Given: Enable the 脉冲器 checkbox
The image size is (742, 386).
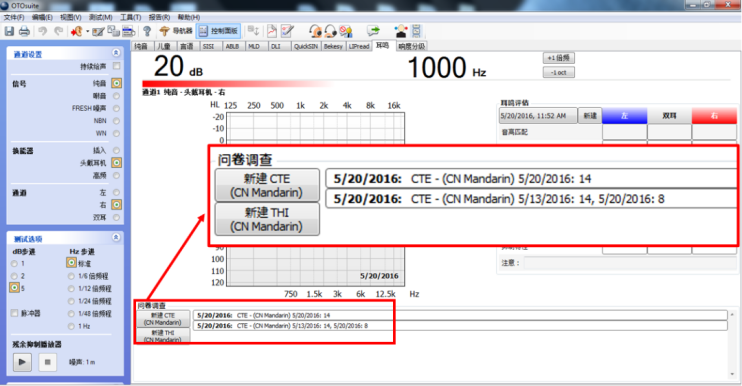Looking at the screenshot, I should (x=14, y=313).
